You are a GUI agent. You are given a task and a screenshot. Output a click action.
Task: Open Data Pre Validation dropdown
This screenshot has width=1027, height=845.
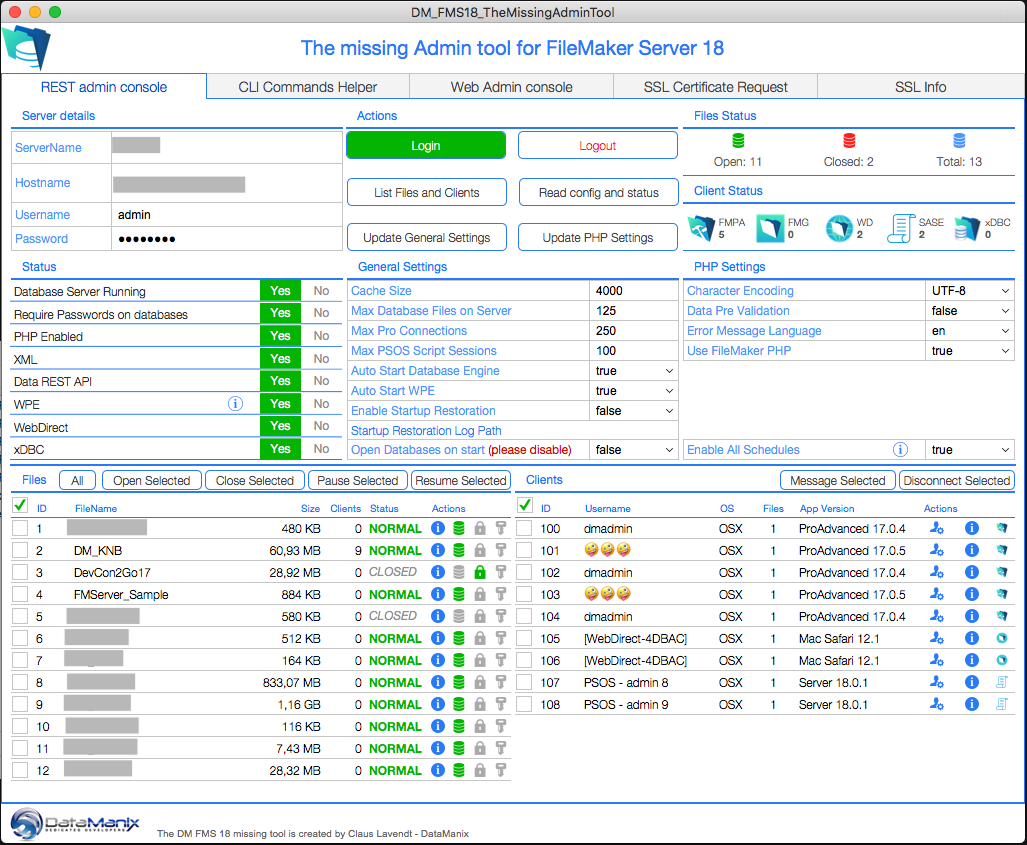[970, 310]
